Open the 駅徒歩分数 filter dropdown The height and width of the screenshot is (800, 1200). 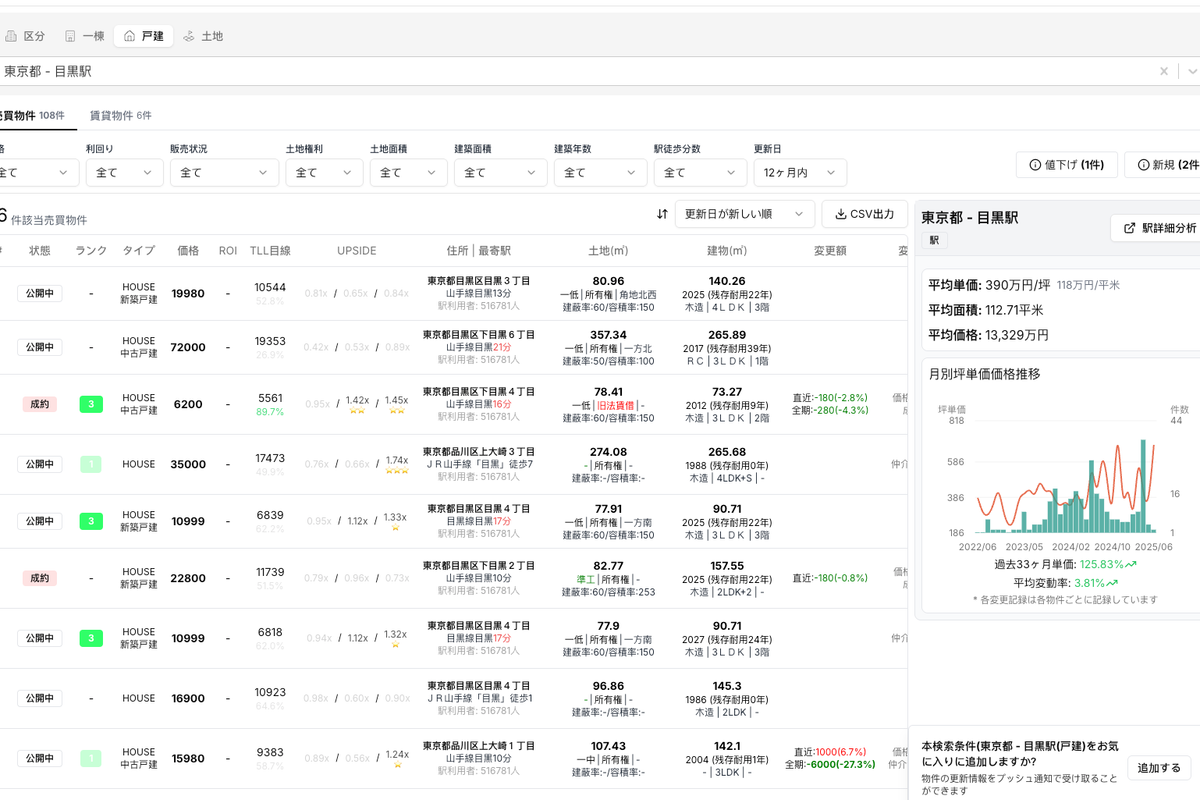pyautogui.click(x=700, y=172)
